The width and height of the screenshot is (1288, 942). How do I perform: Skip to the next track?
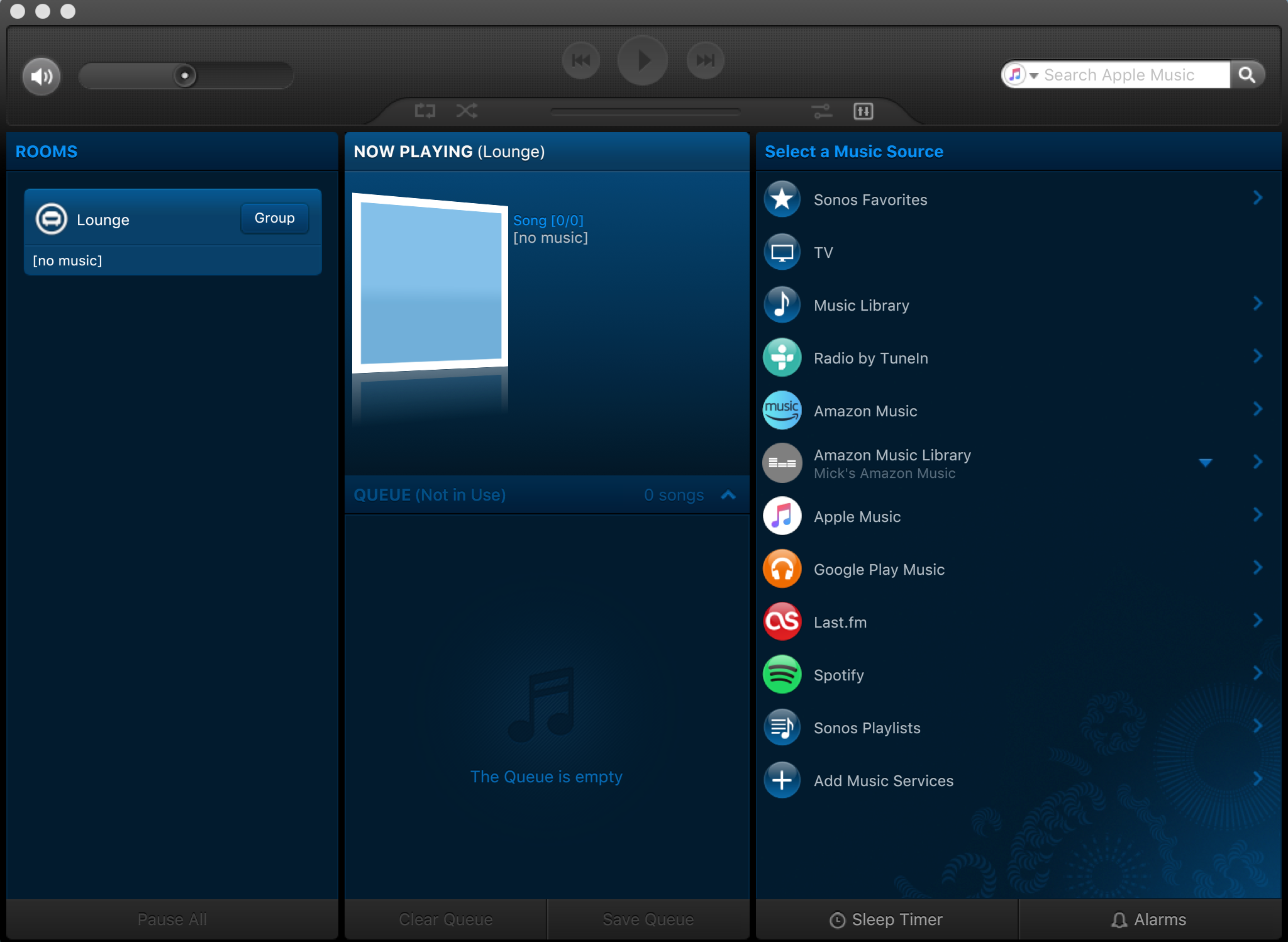705,60
